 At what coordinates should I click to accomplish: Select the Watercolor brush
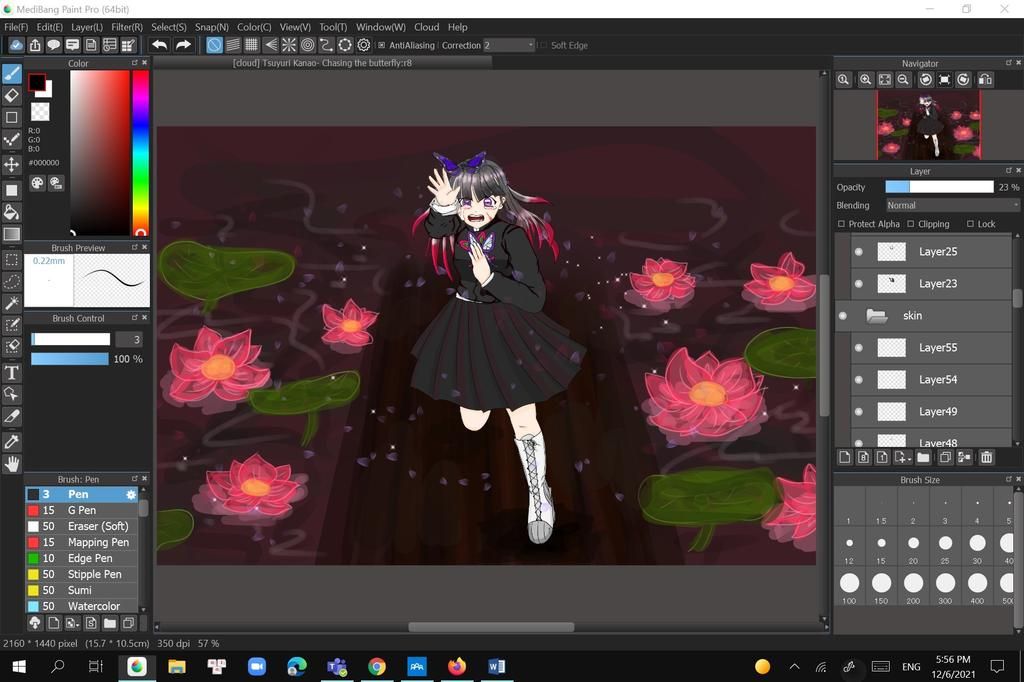[82, 606]
